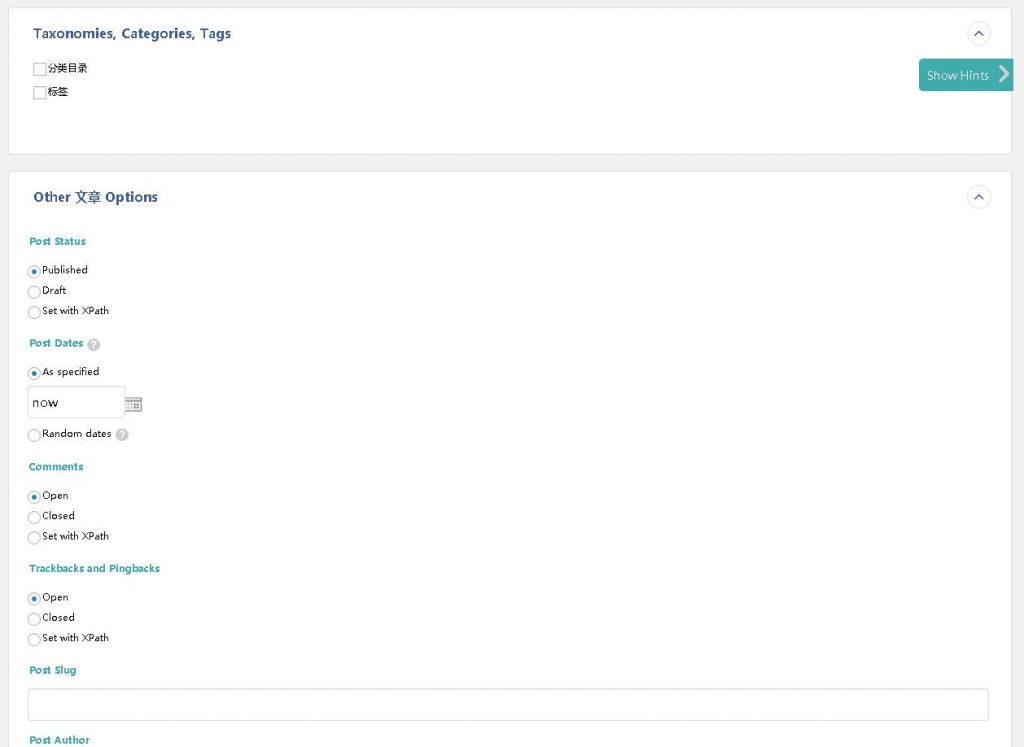Click the Taxonomies, Categories, Tags heading

click(132, 33)
